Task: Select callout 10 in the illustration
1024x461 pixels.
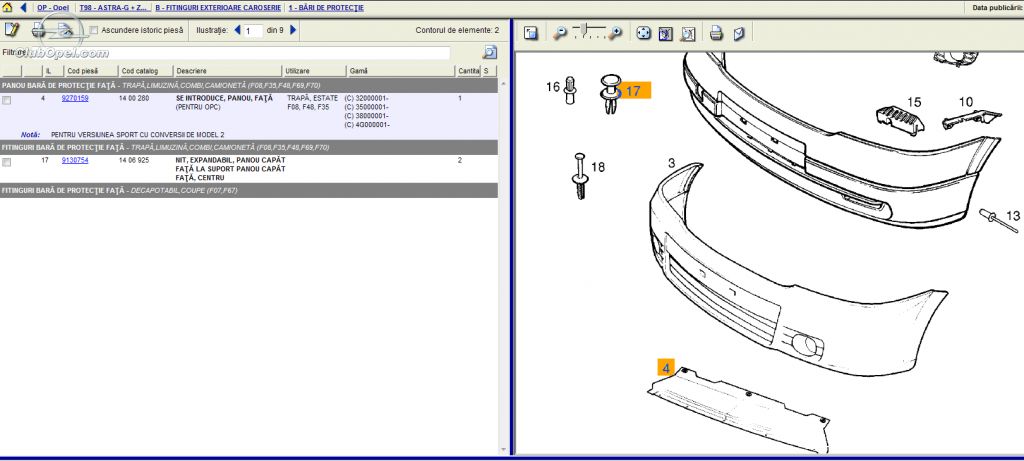Action: [965, 102]
